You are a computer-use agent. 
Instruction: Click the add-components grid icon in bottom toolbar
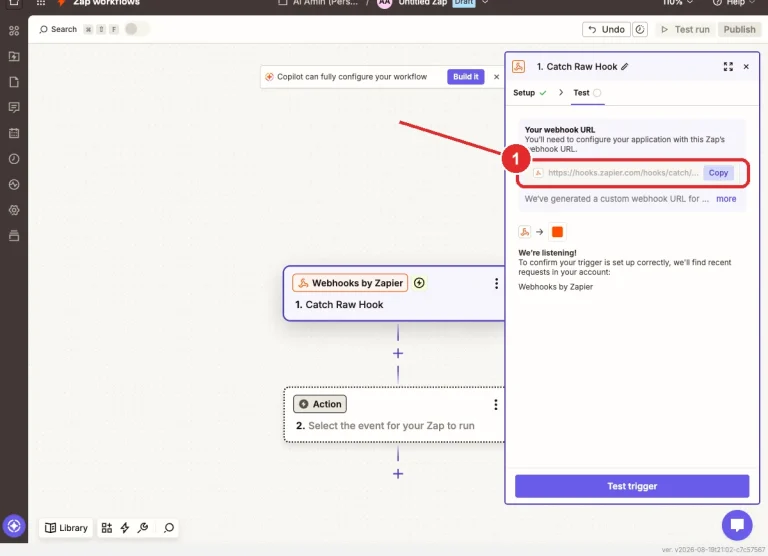tap(106, 528)
